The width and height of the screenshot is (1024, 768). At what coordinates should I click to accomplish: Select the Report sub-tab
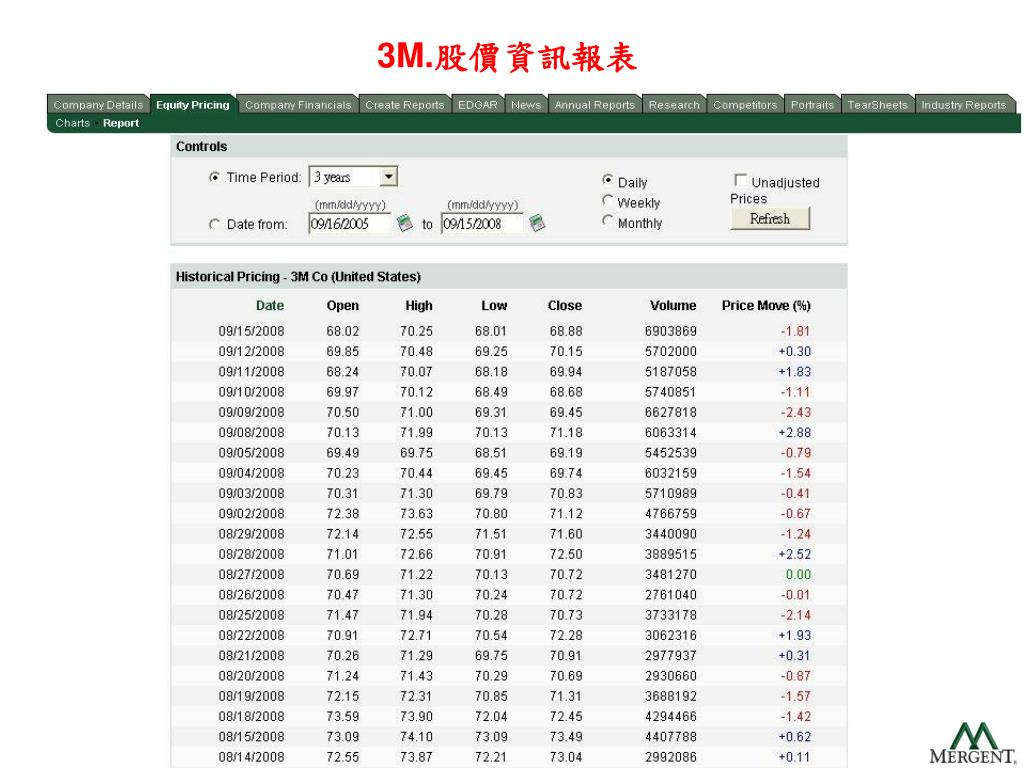(x=121, y=123)
